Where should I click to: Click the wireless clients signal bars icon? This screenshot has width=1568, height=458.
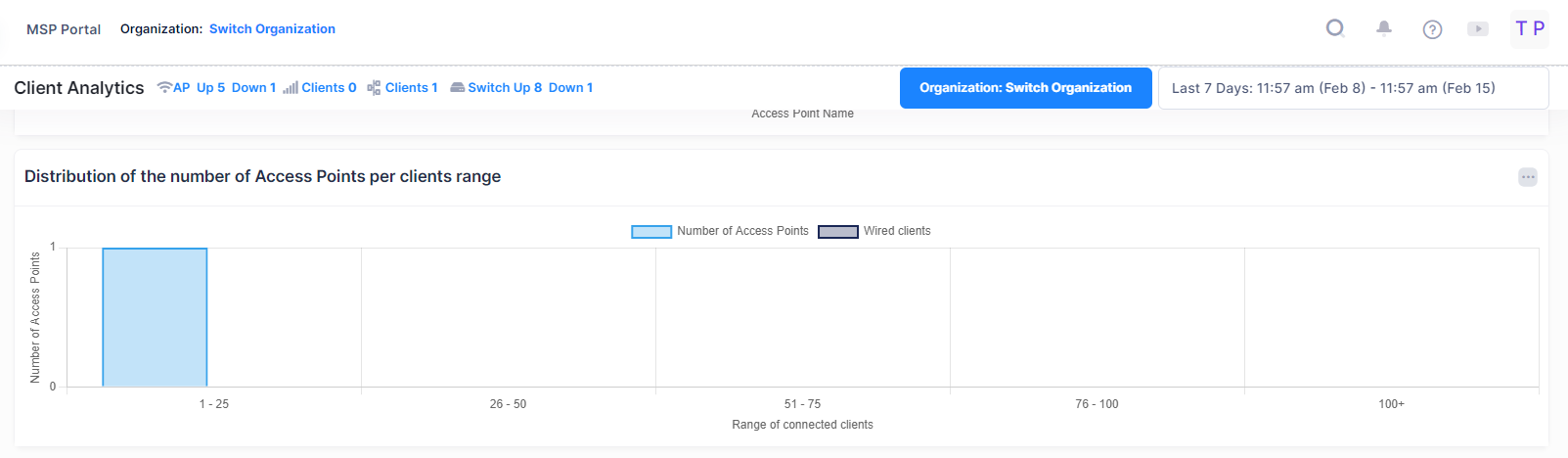coord(291,88)
